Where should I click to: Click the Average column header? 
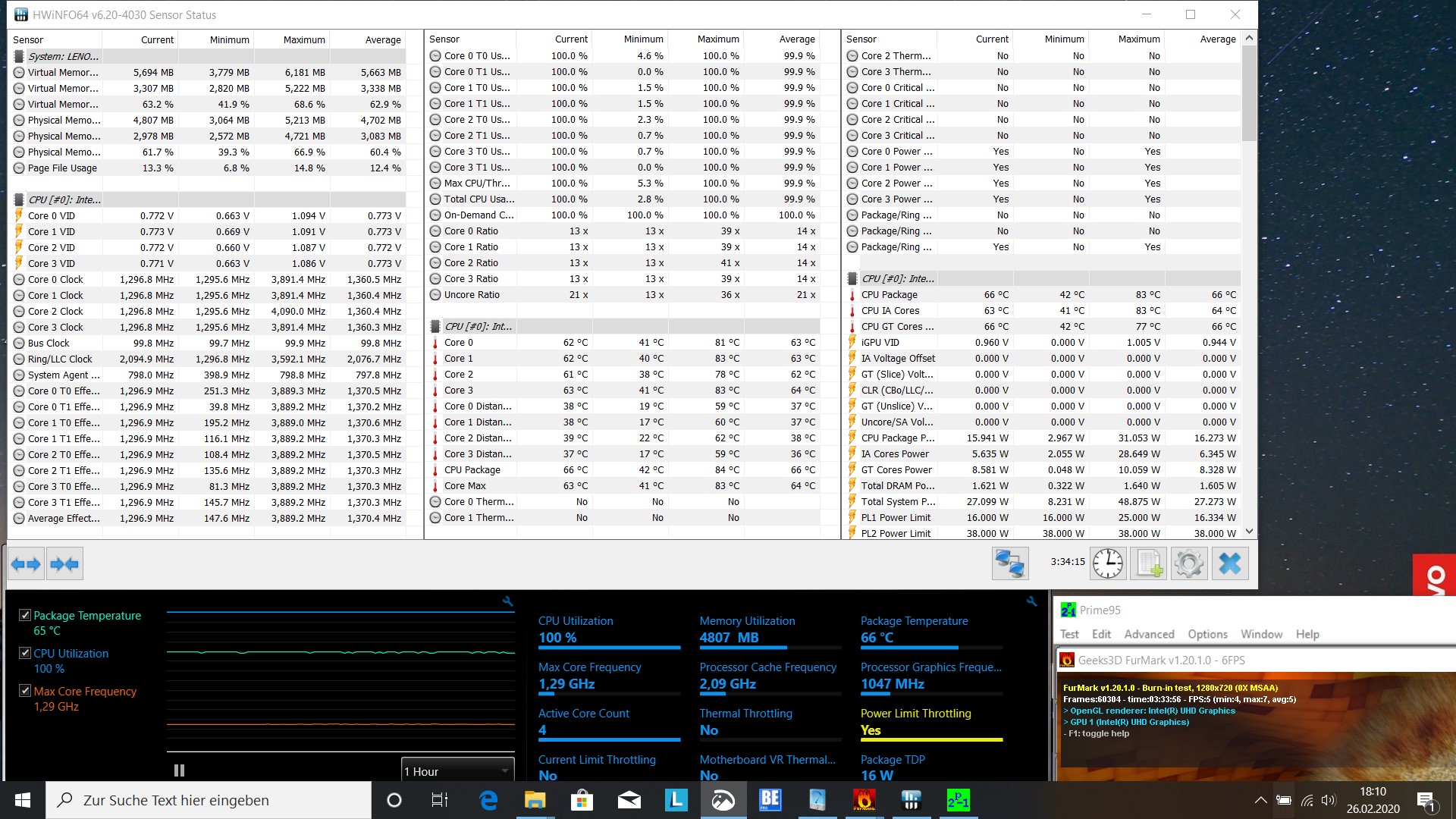point(383,39)
